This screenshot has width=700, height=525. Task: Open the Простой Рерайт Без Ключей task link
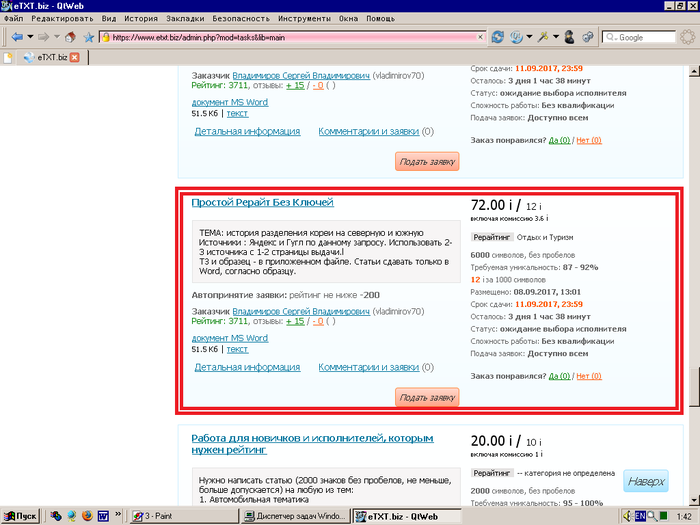(261, 203)
